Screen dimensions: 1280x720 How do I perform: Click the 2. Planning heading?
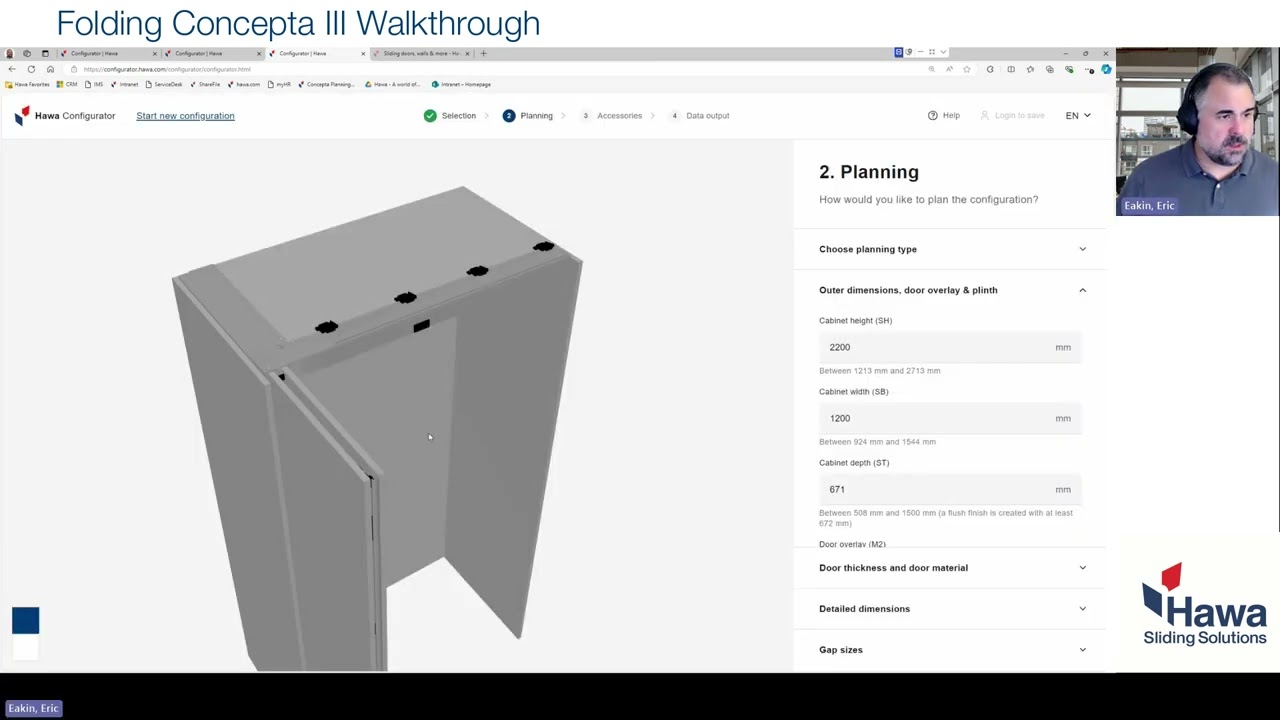pos(869,172)
